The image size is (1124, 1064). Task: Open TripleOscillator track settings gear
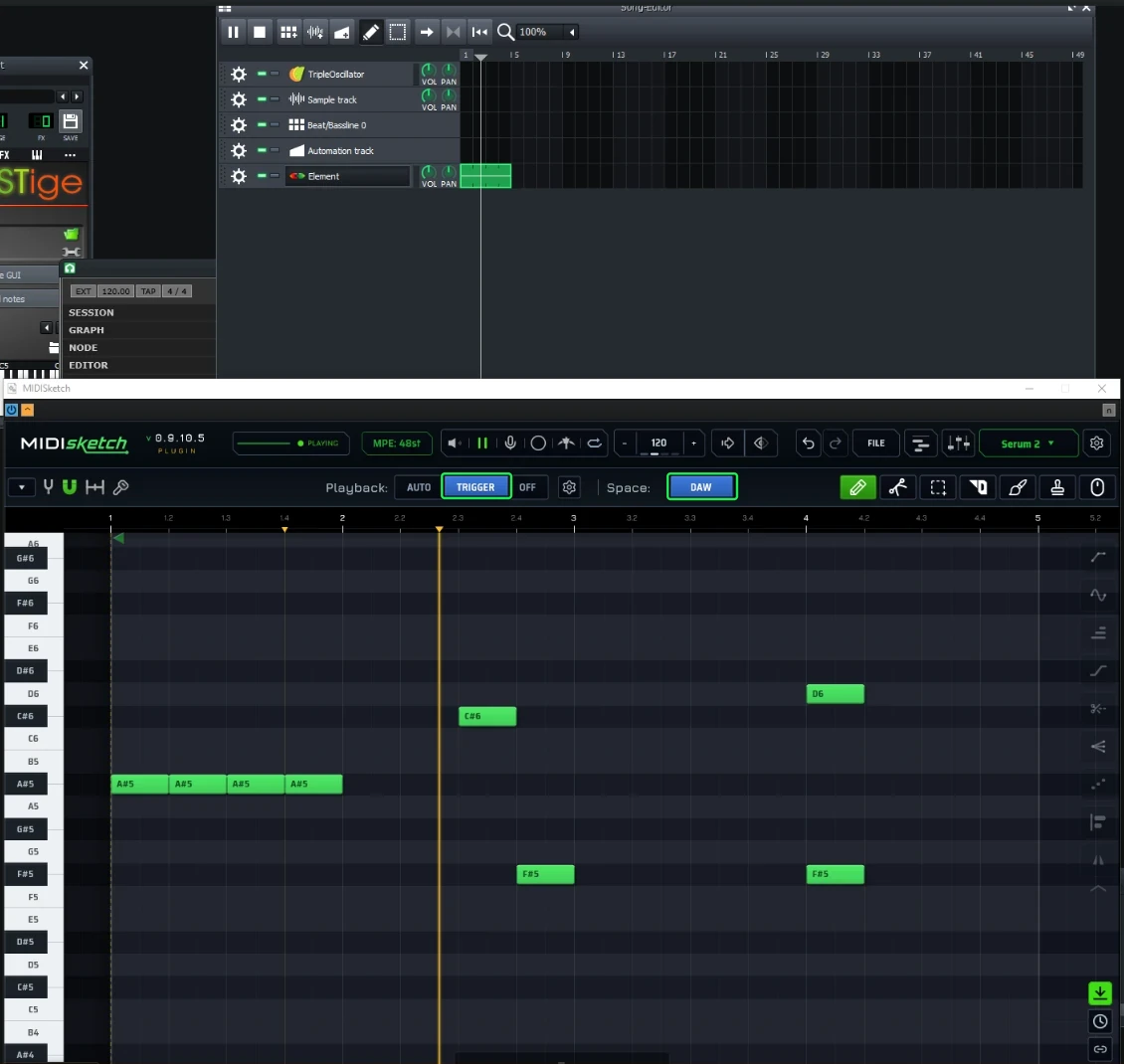point(239,74)
